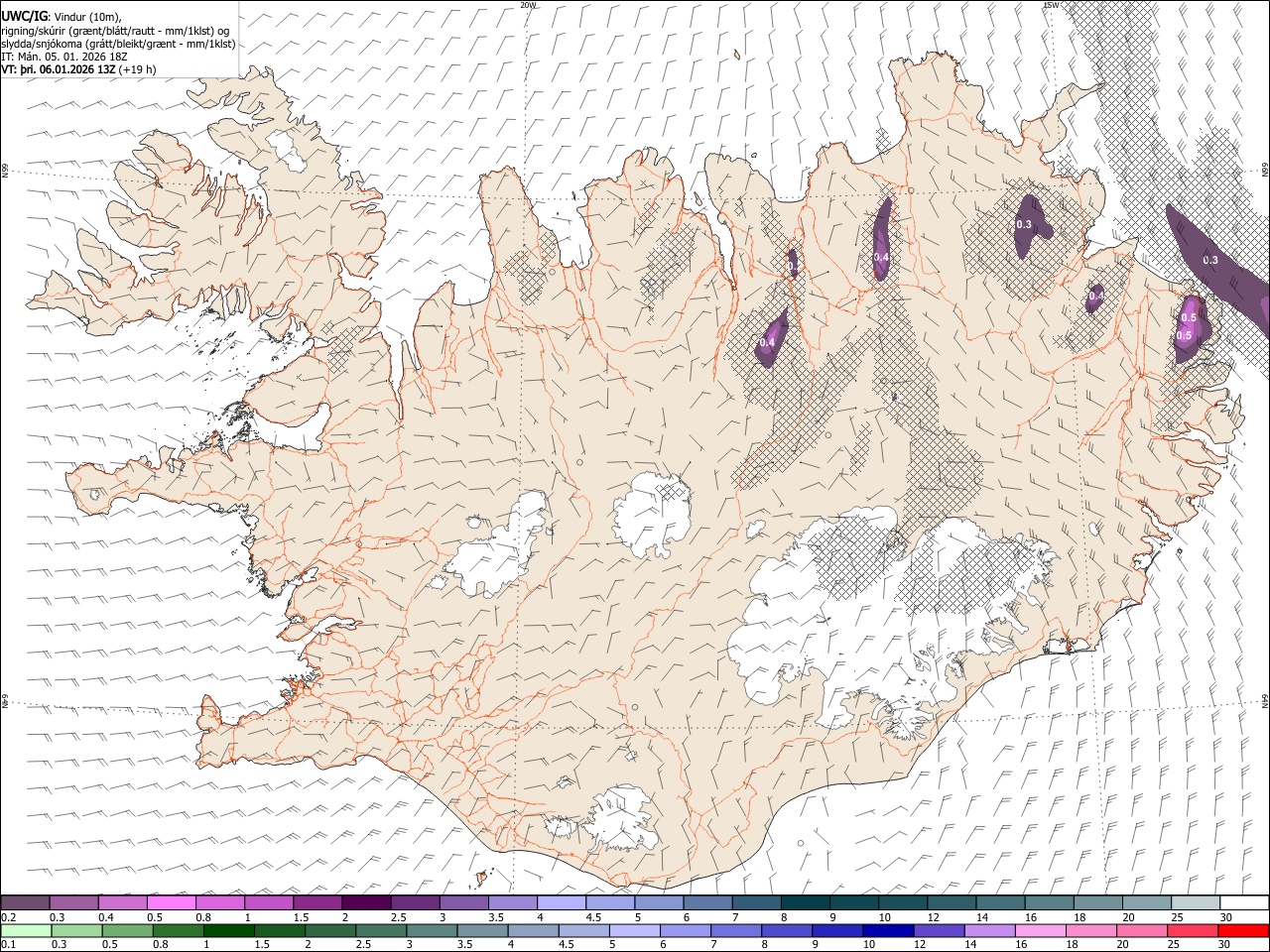Viewport: 1270px width, 952px height.
Task: Select upper legend swatch between 0.2 and 0.3
Action: click(x=25, y=902)
